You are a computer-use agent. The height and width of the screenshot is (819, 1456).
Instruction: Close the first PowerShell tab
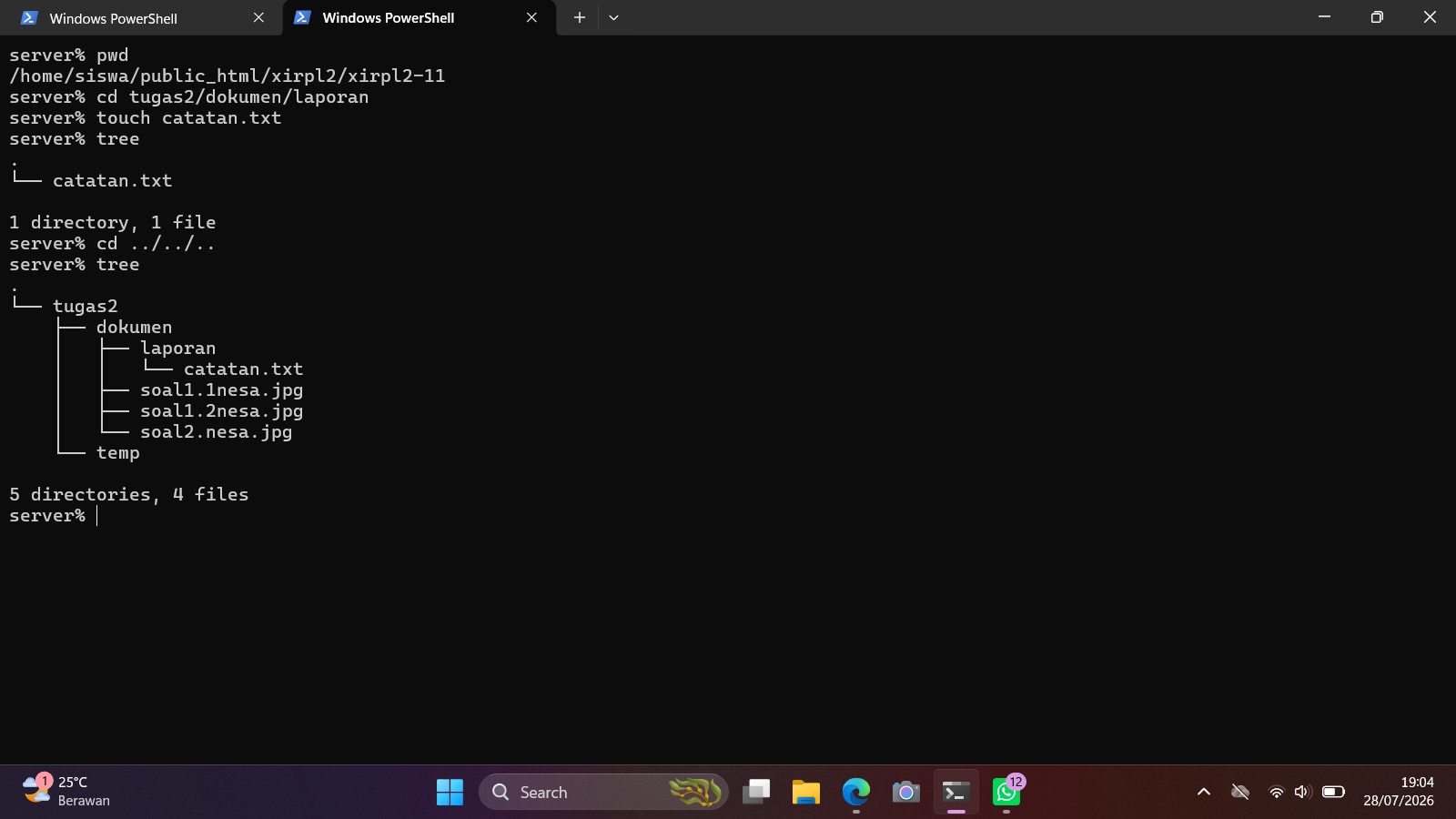coord(258,18)
